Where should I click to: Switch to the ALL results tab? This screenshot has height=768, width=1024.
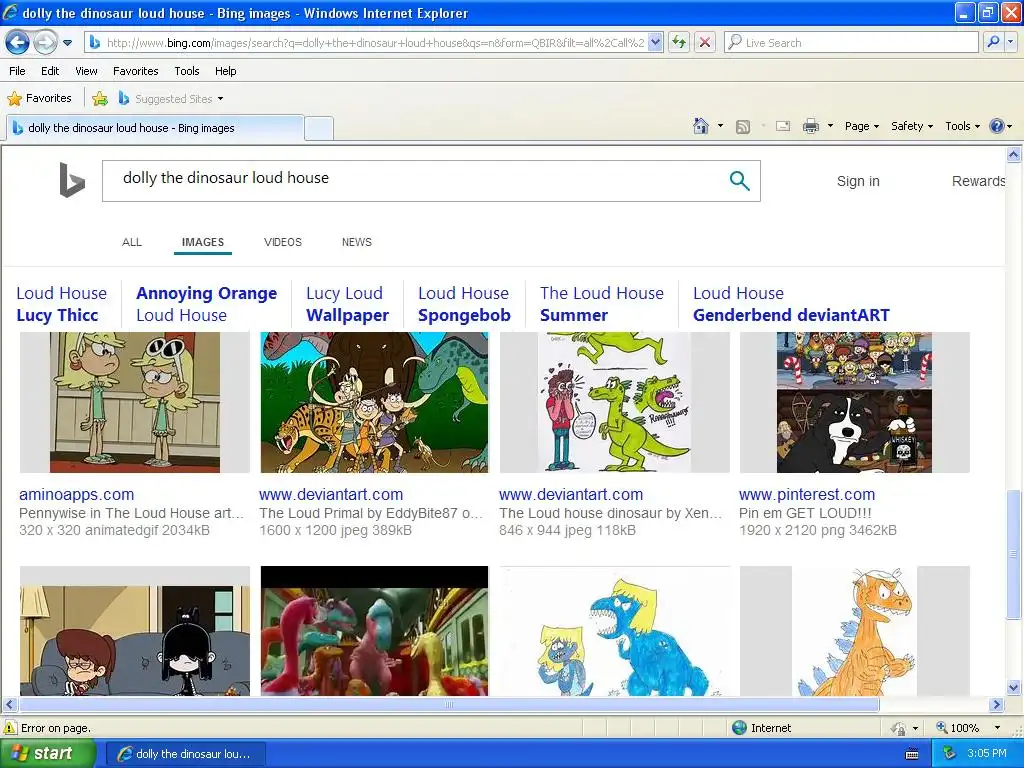tap(132, 242)
